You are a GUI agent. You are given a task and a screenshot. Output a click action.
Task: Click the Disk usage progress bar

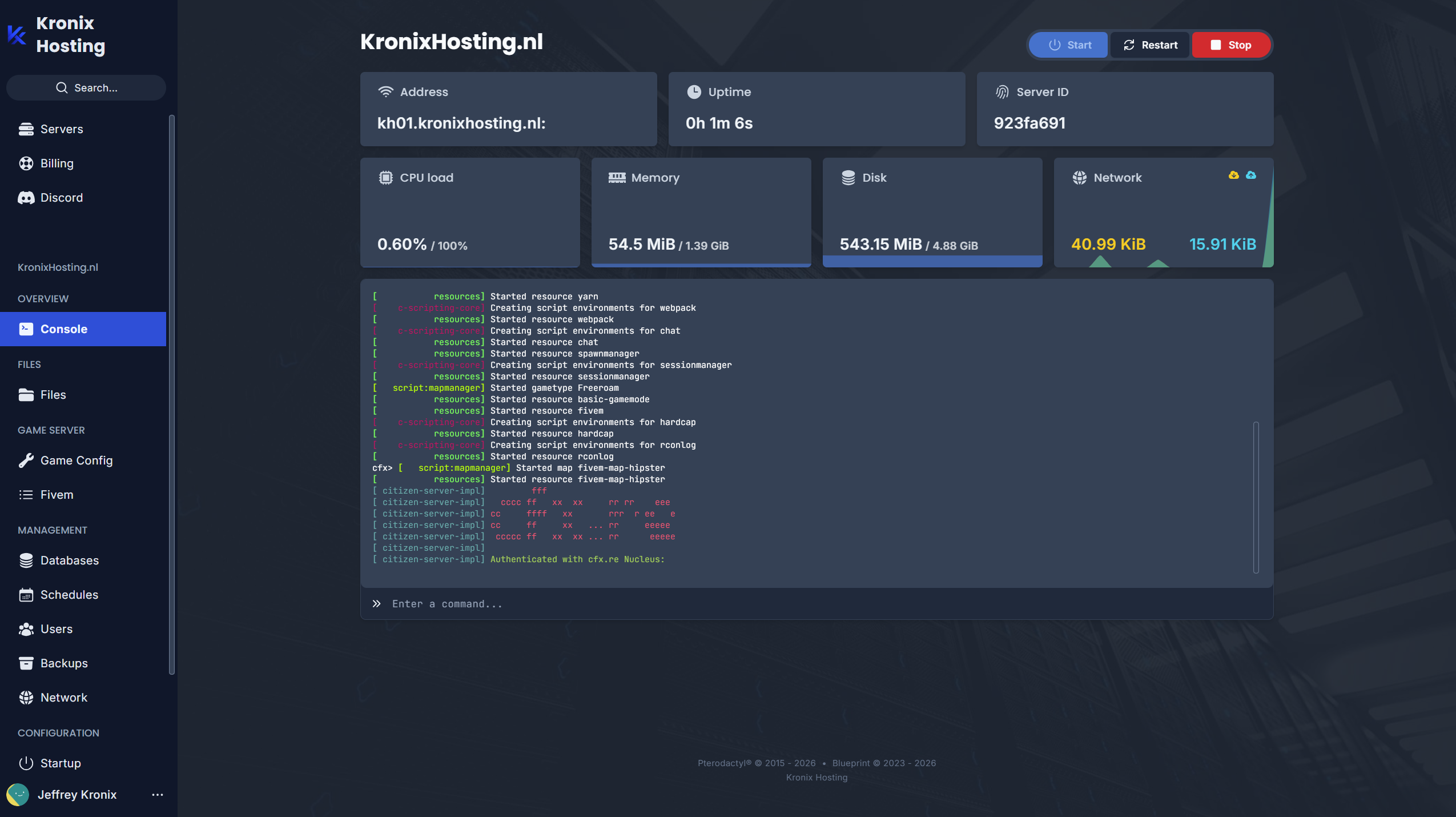point(932,262)
